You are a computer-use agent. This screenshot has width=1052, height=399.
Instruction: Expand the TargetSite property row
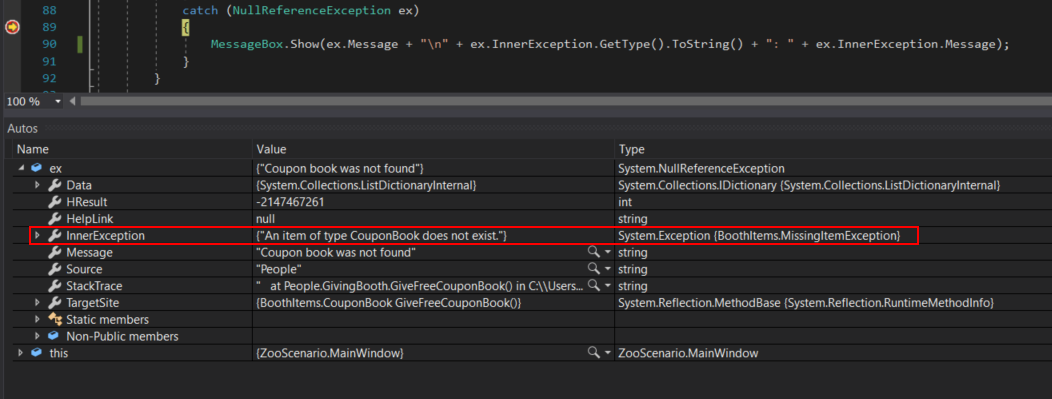pos(38,303)
